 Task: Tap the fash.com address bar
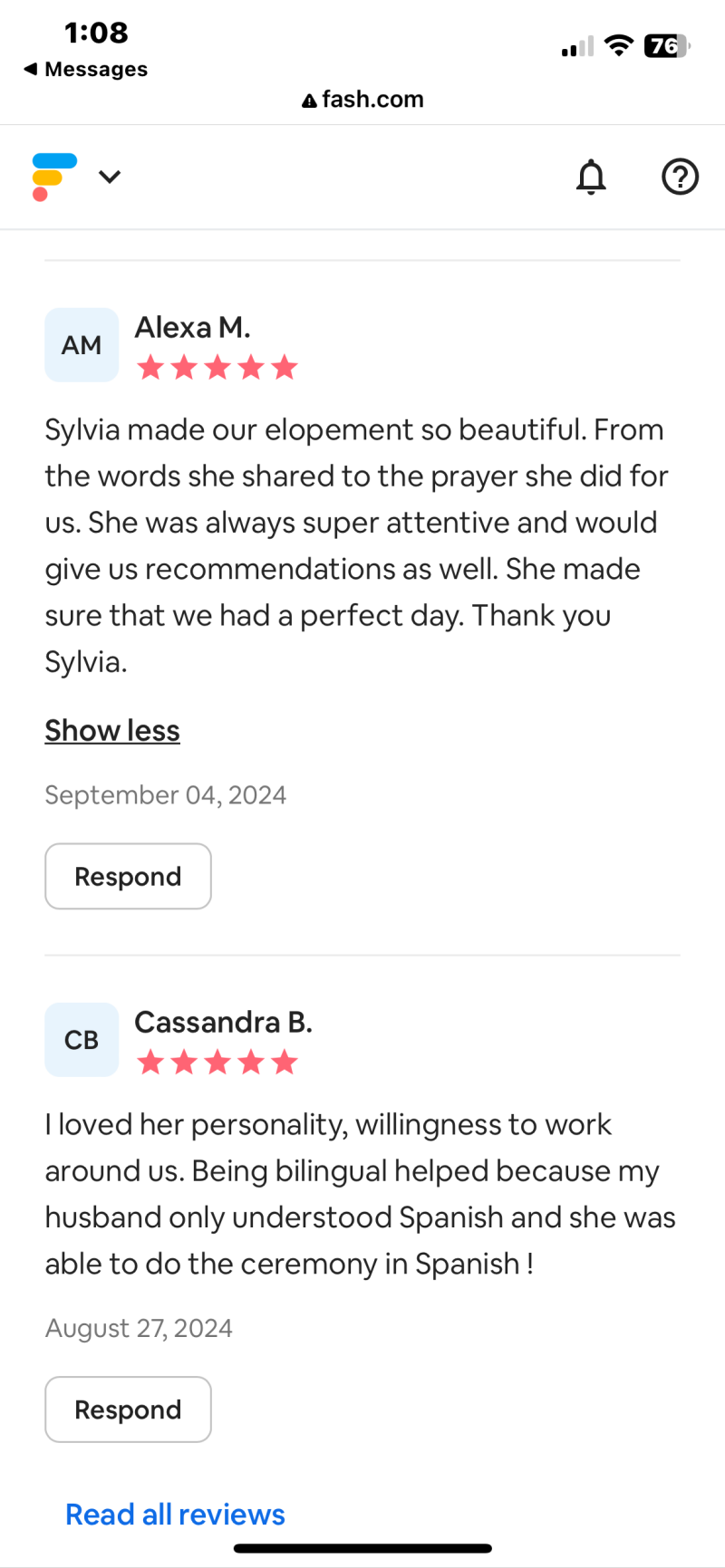click(362, 99)
